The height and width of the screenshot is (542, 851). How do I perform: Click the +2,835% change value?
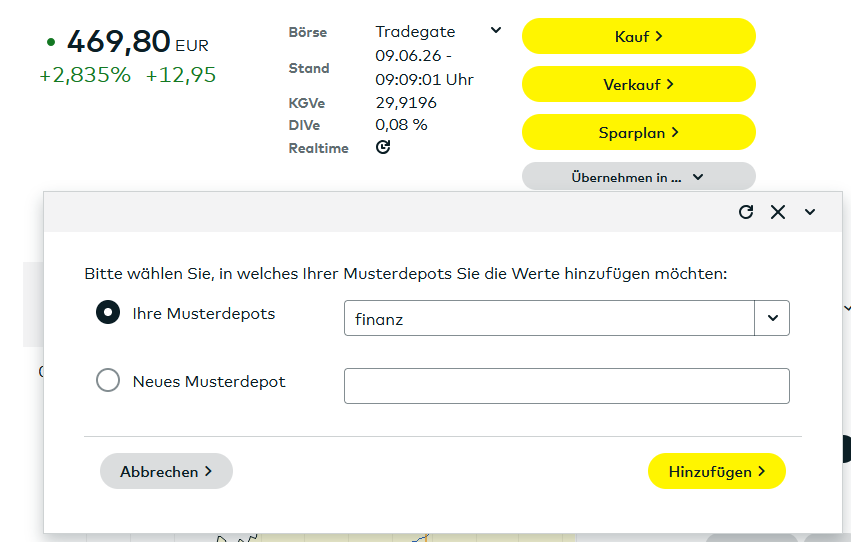point(85,75)
